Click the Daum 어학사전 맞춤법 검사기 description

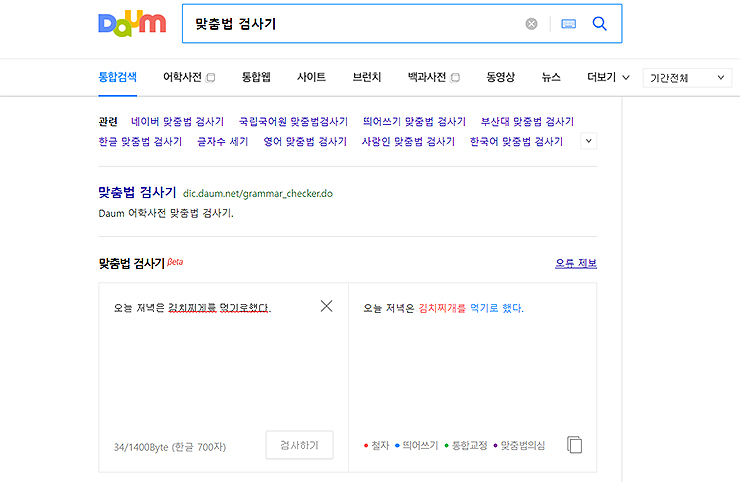166,213
